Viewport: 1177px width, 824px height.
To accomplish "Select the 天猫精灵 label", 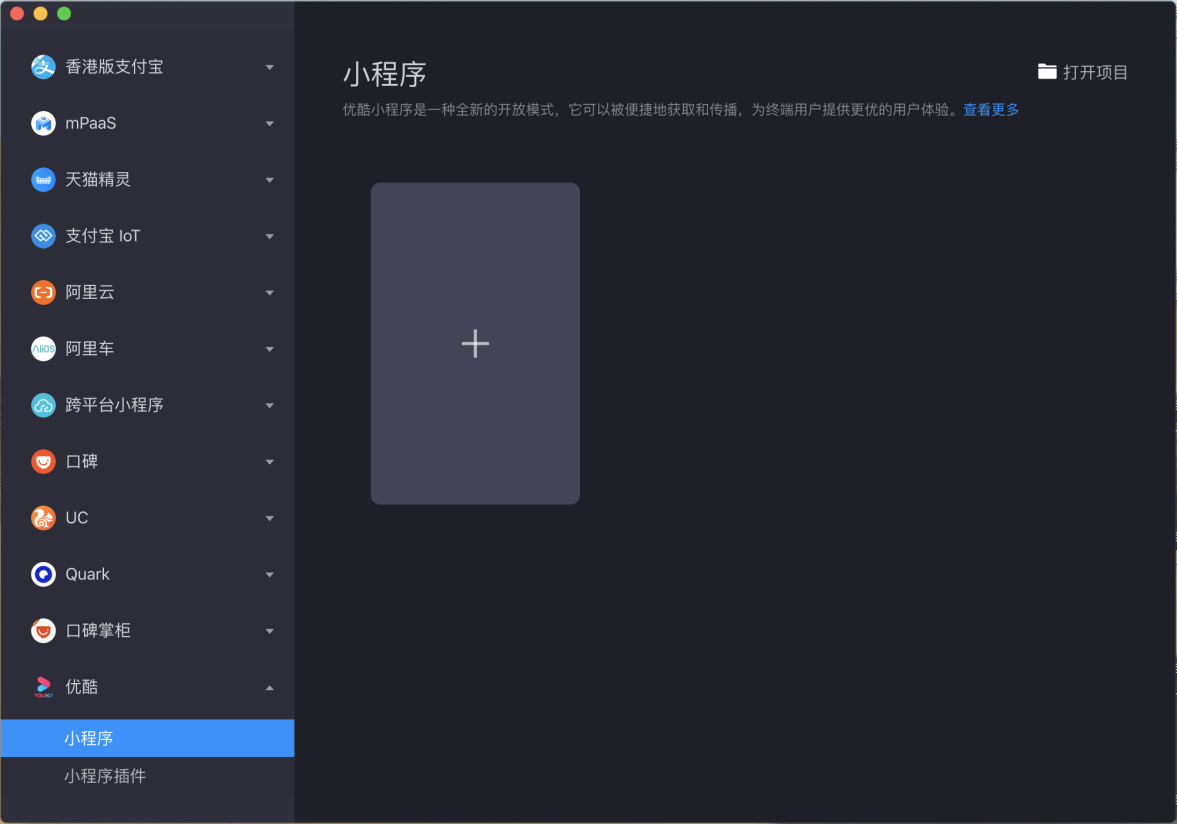I will tap(98, 179).
